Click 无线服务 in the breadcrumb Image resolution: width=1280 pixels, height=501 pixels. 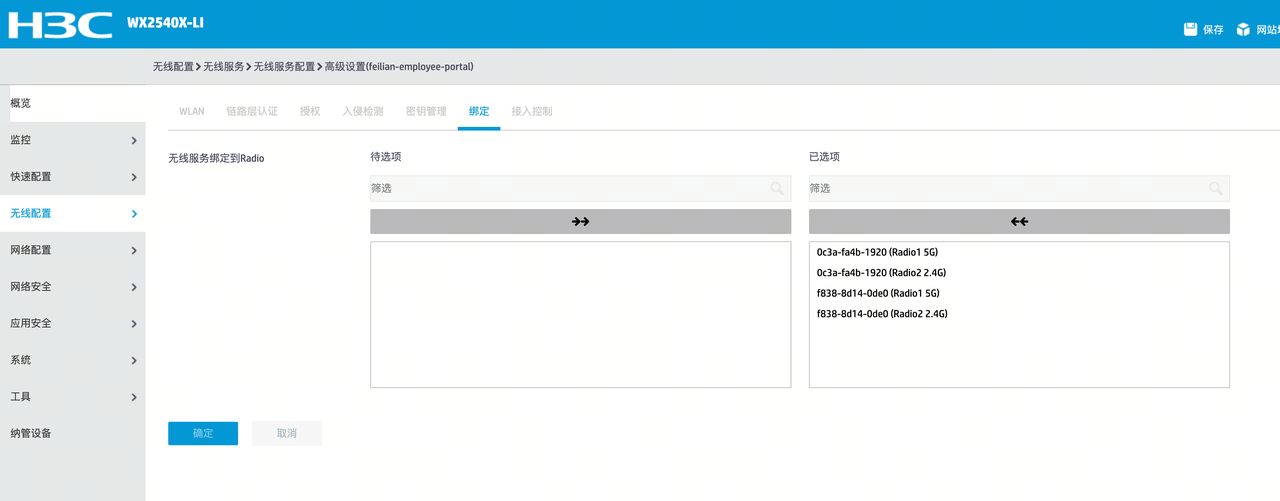click(224, 67)
